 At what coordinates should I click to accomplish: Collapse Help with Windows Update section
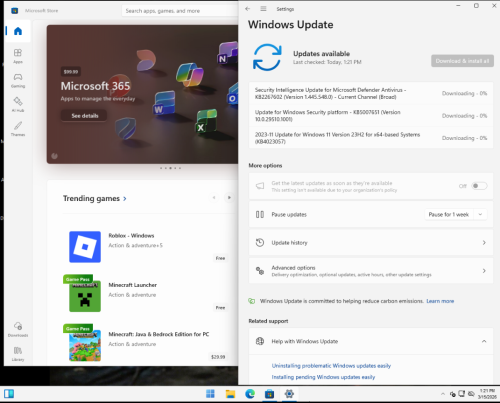click(x=484, y=341)
